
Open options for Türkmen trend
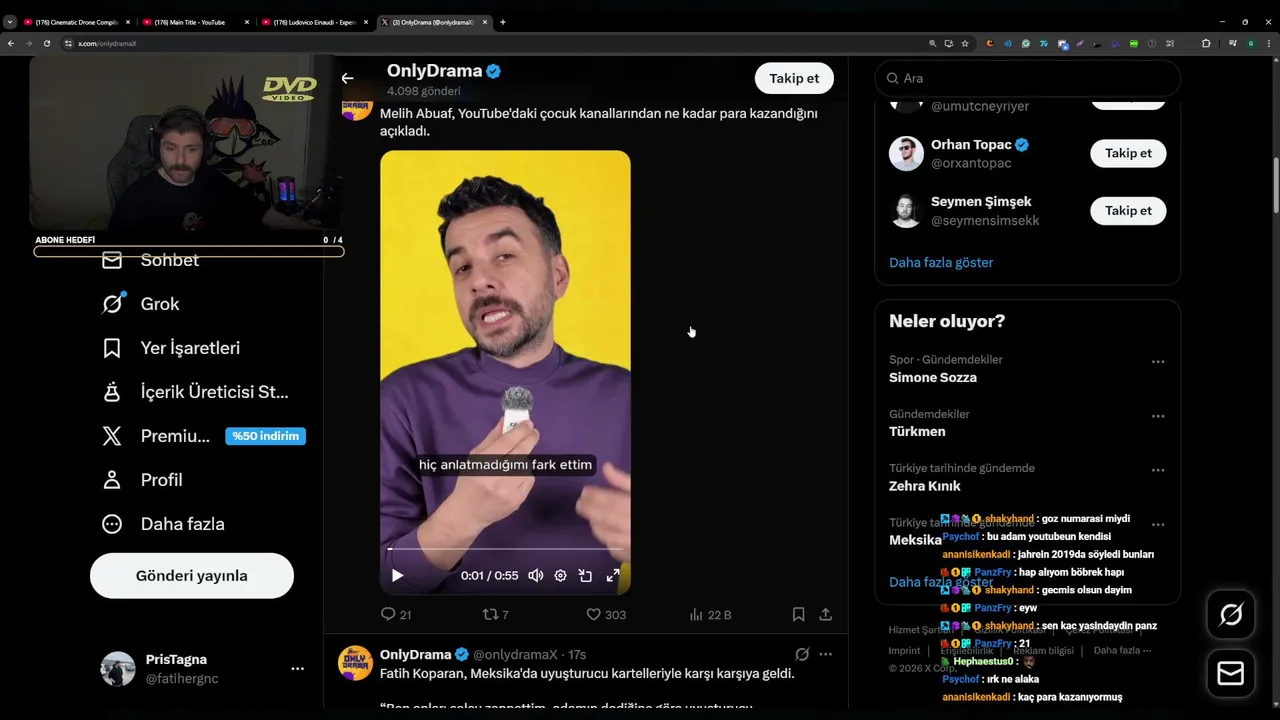click(x=1158, y=416)
